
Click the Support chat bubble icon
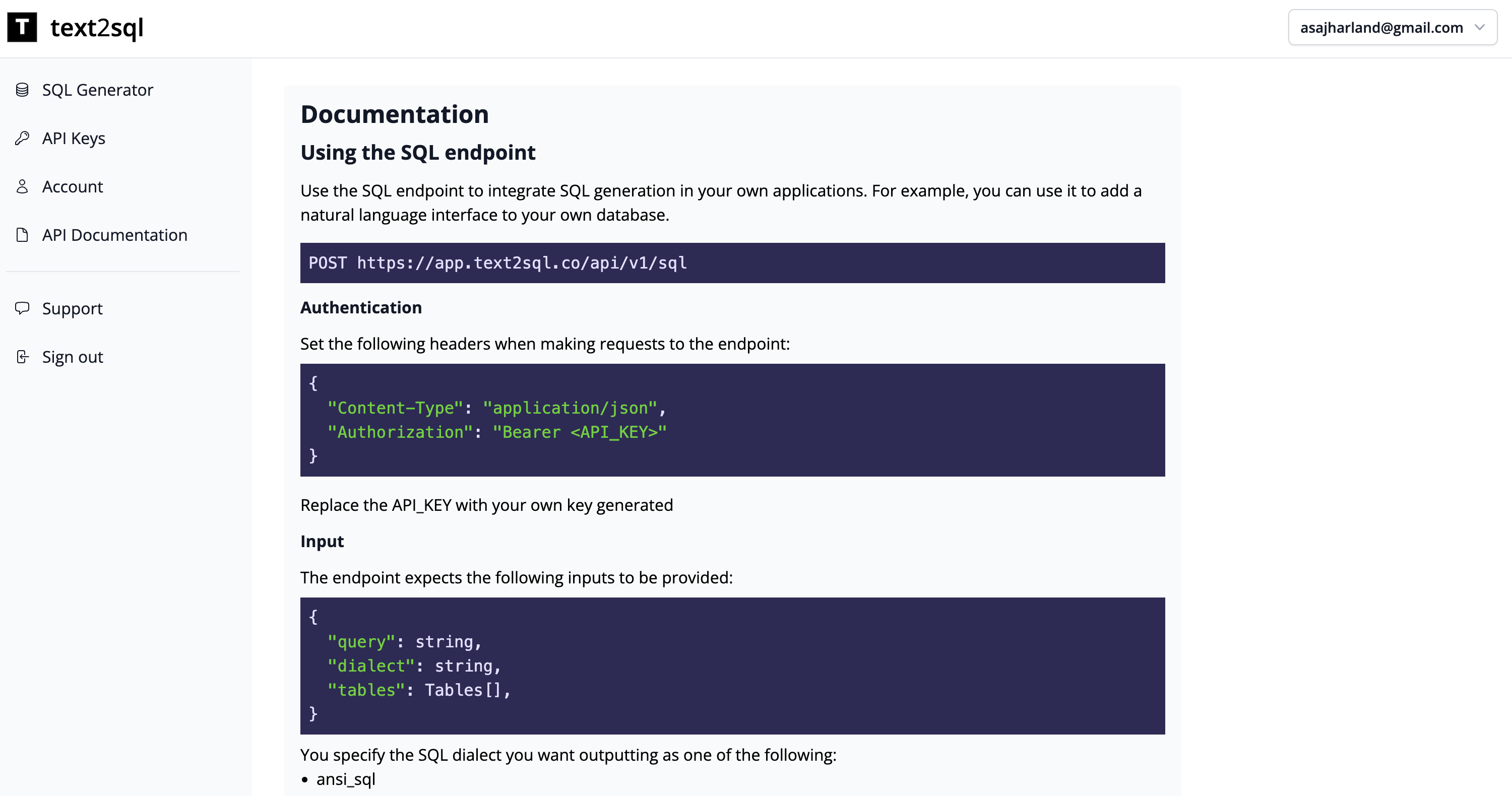(22, 308)
